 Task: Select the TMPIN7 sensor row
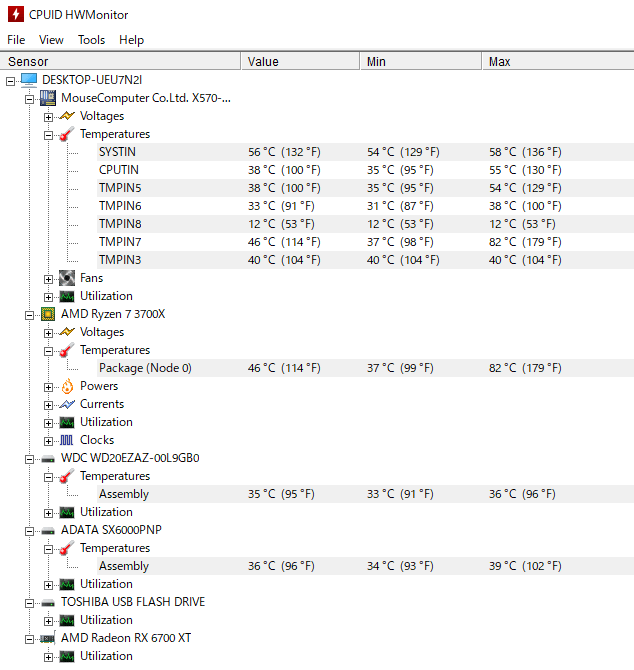coord(365,242)
